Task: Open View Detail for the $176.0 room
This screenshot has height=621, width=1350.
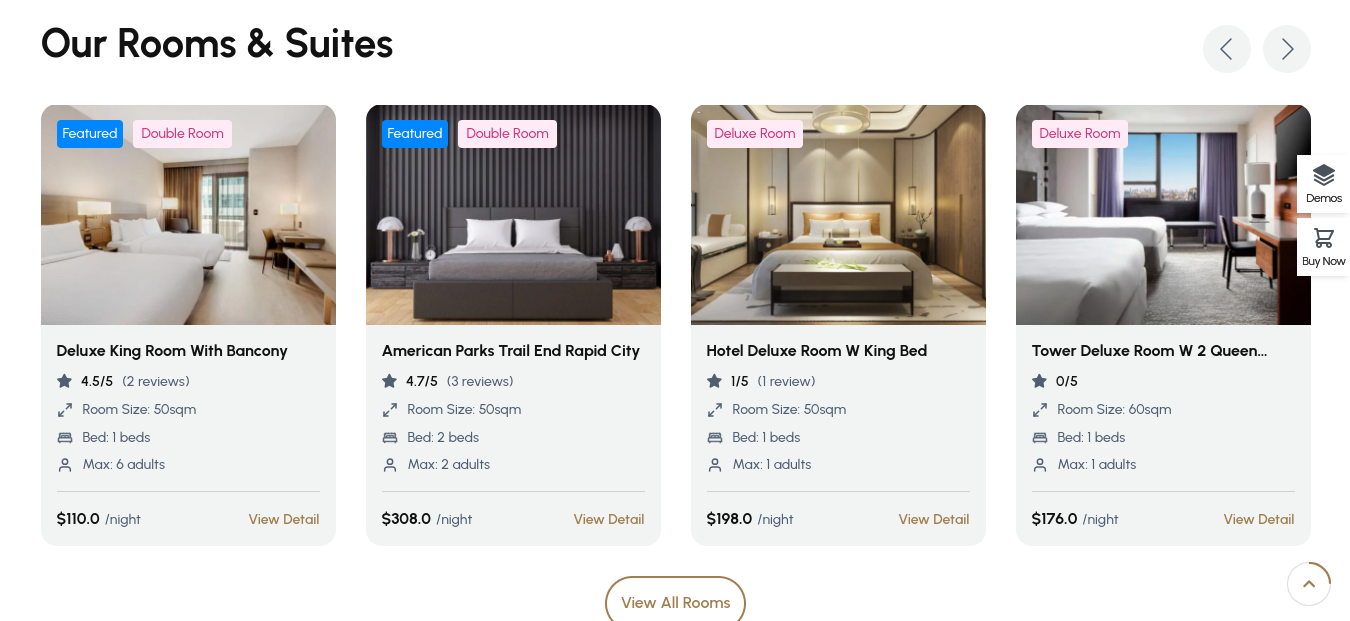Action: point(1259,519)
